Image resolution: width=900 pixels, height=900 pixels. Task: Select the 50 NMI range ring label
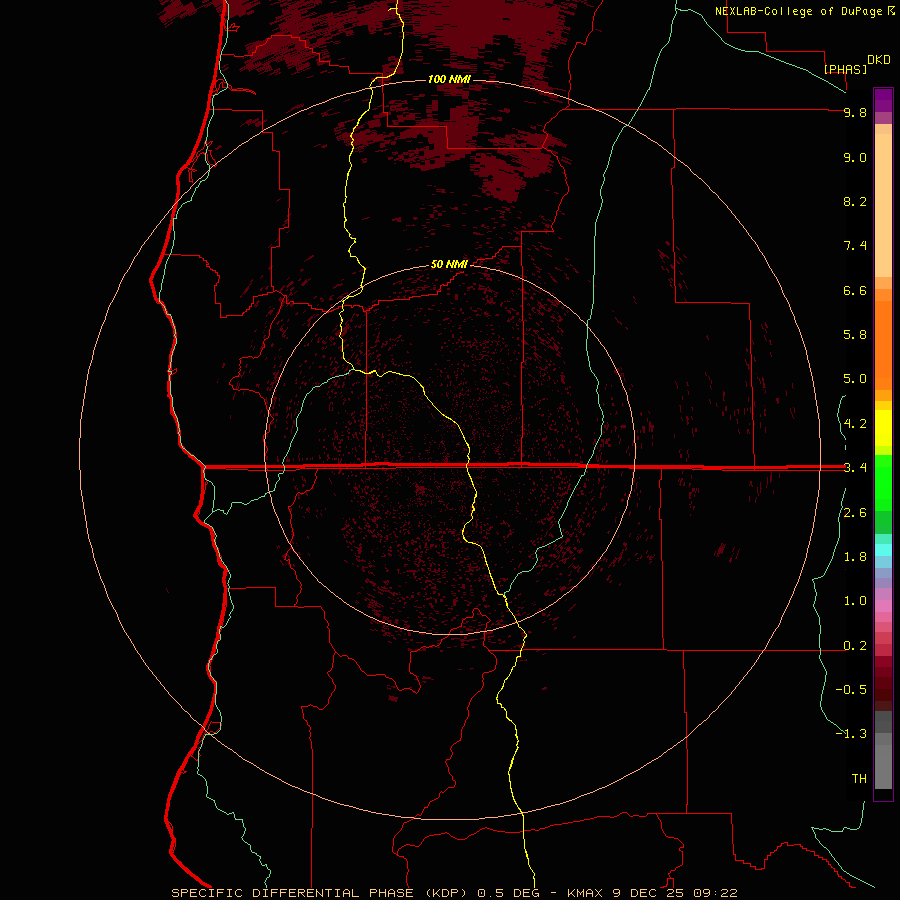[x=449, y=264]
